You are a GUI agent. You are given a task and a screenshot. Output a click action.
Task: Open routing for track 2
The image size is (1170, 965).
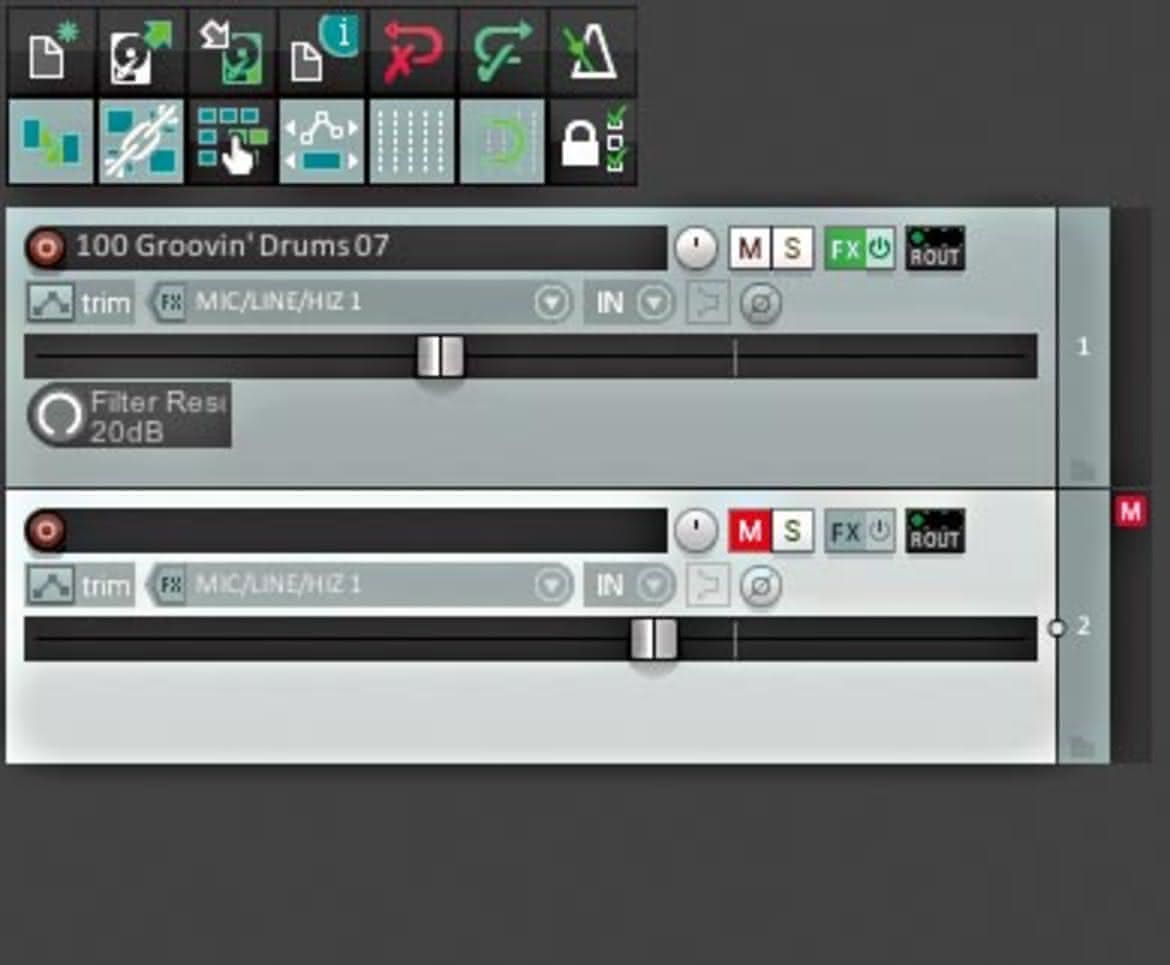[935, 531]
